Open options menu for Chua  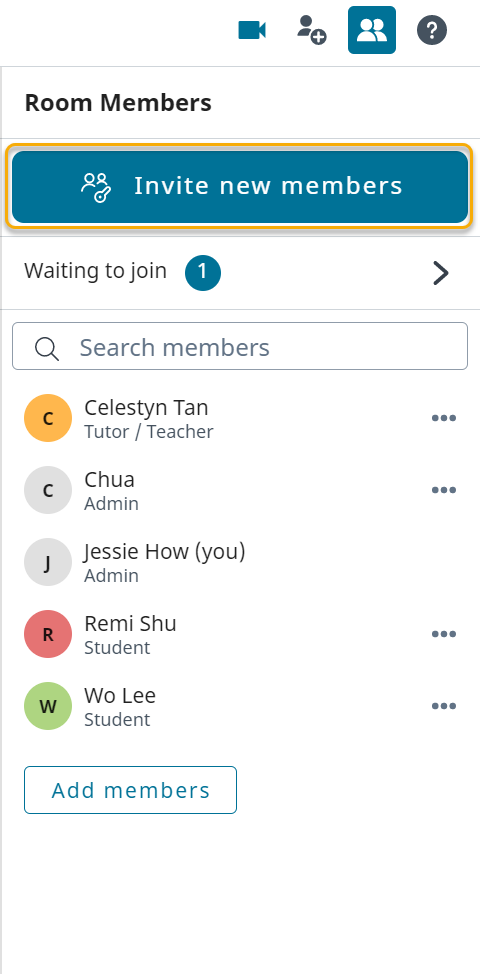[x=444, y=490]
